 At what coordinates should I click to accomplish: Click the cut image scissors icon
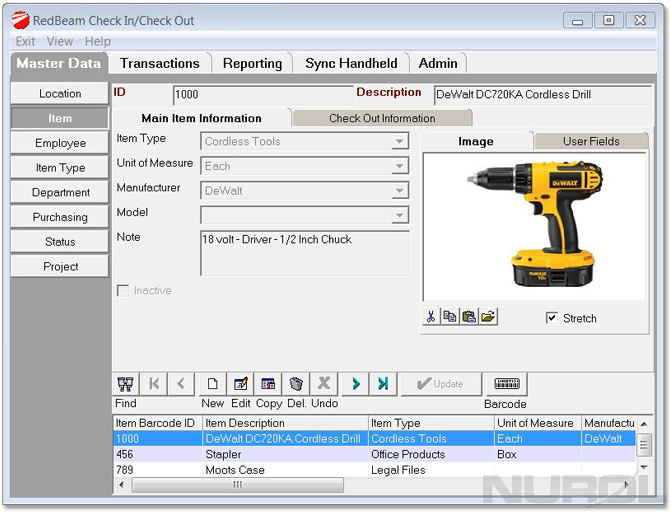point(431,317)
